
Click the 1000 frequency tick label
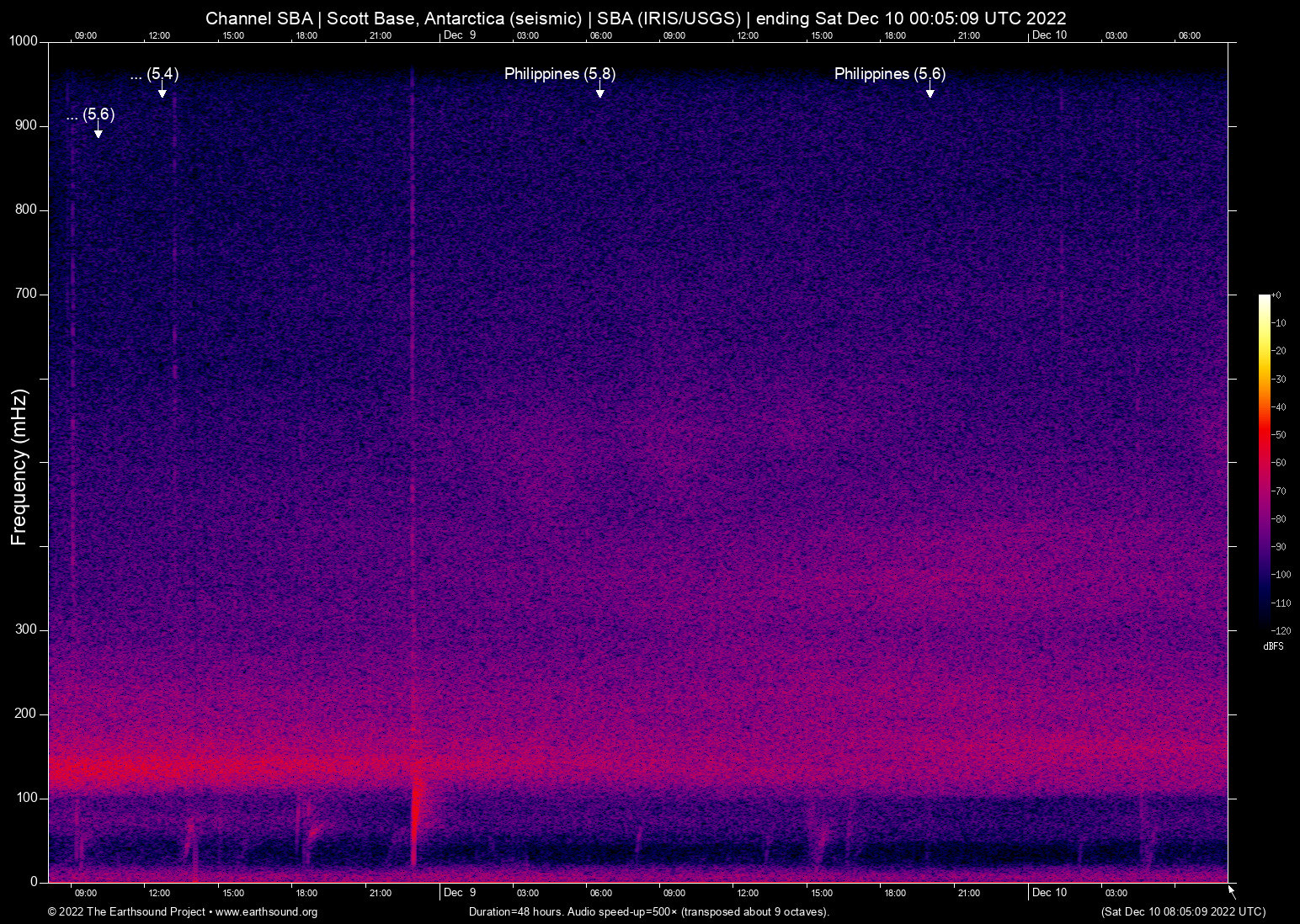point(22,40)
